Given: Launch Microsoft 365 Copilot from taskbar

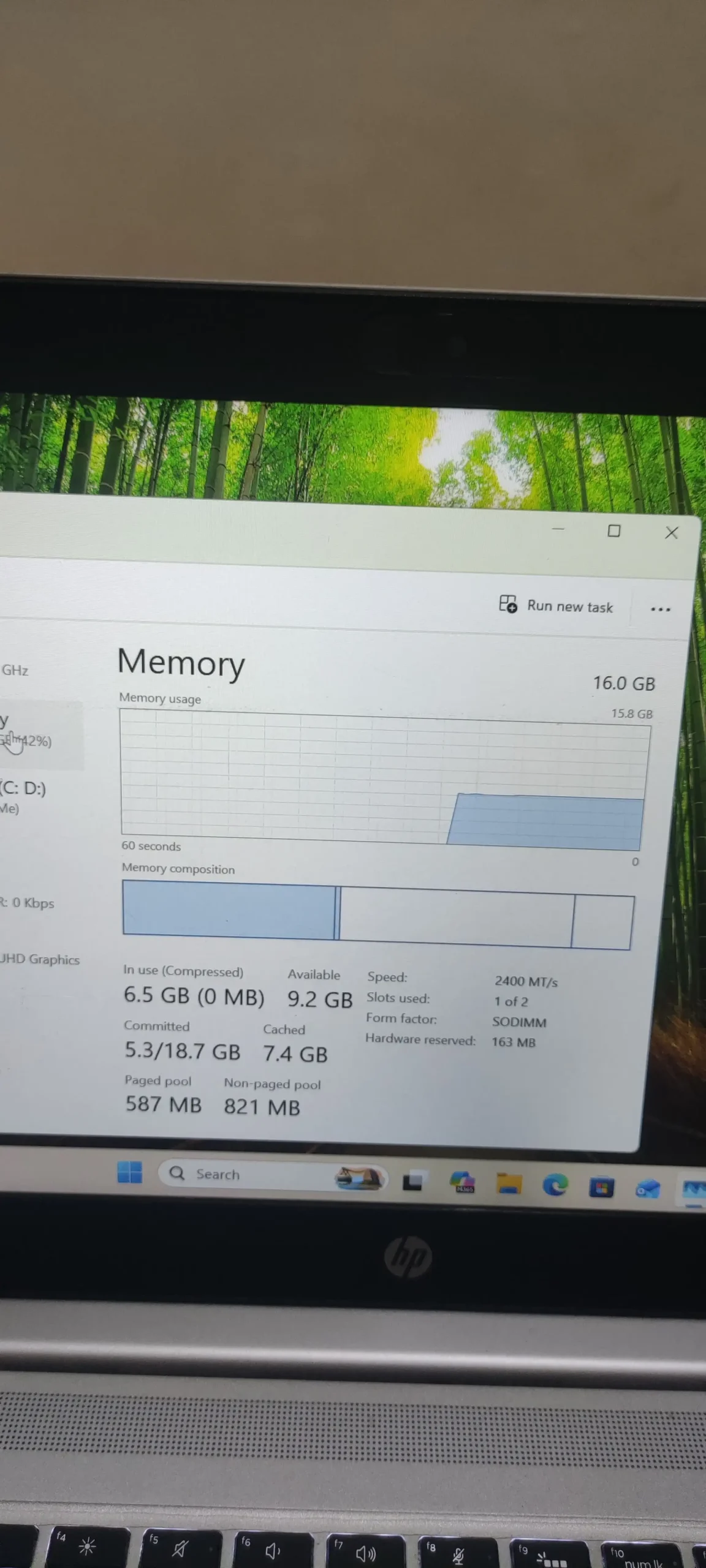Looking at the screenshot, I should (x=463, y=1182).
